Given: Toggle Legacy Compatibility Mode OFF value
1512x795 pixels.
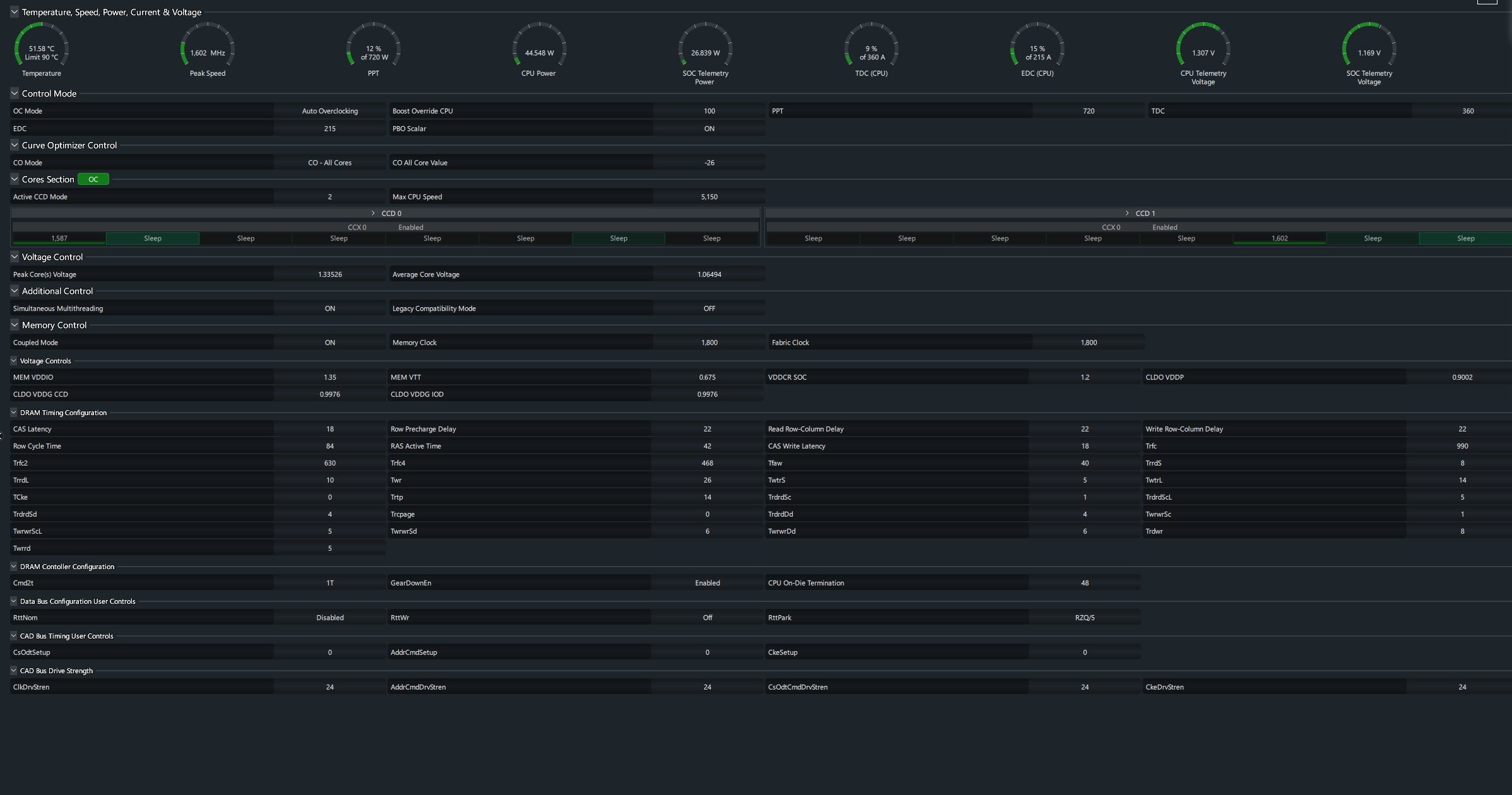Looking at the screenshot, I should click(709, 309).
